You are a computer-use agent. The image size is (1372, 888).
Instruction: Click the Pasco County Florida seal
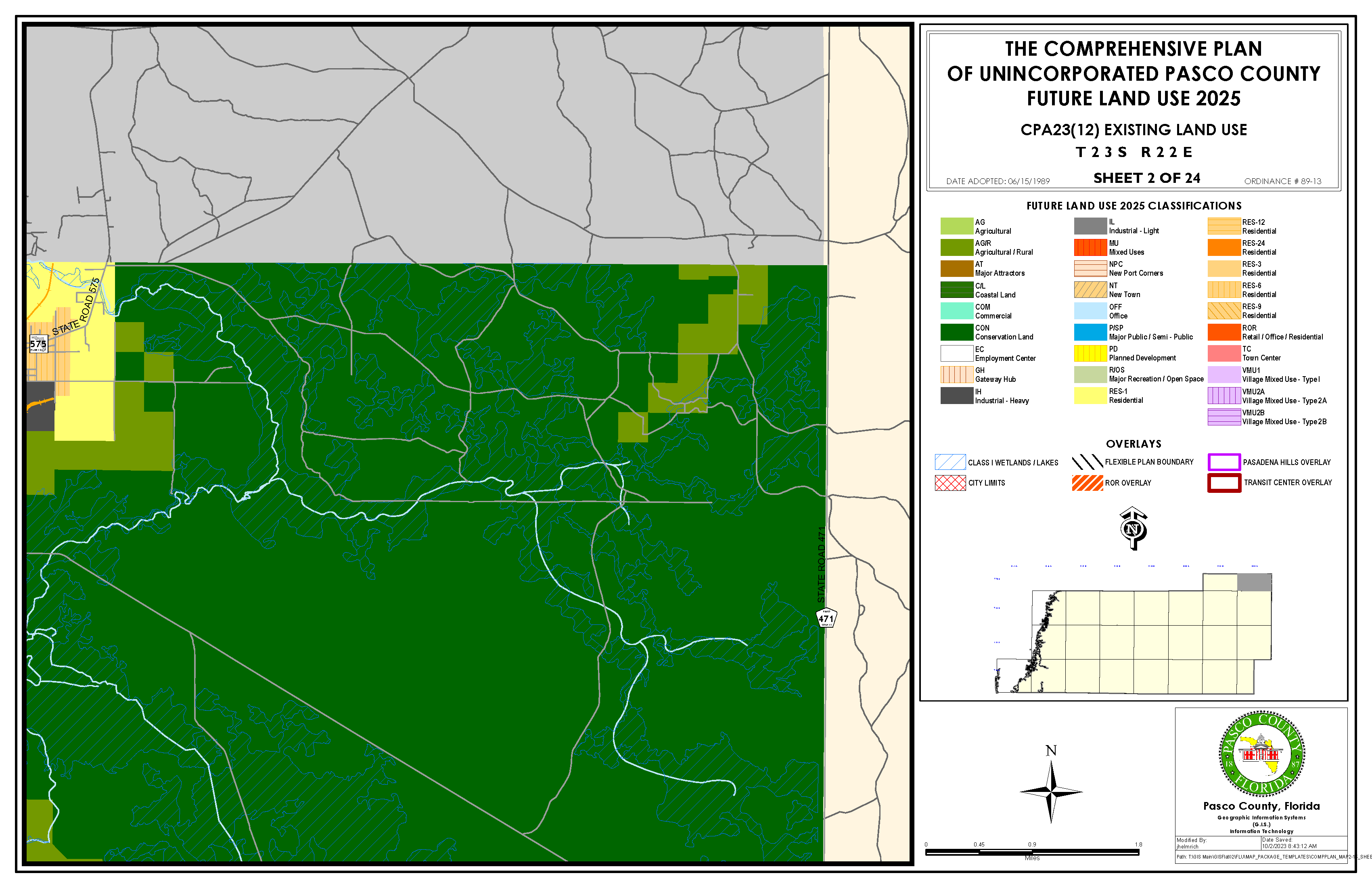[1262, 754]
